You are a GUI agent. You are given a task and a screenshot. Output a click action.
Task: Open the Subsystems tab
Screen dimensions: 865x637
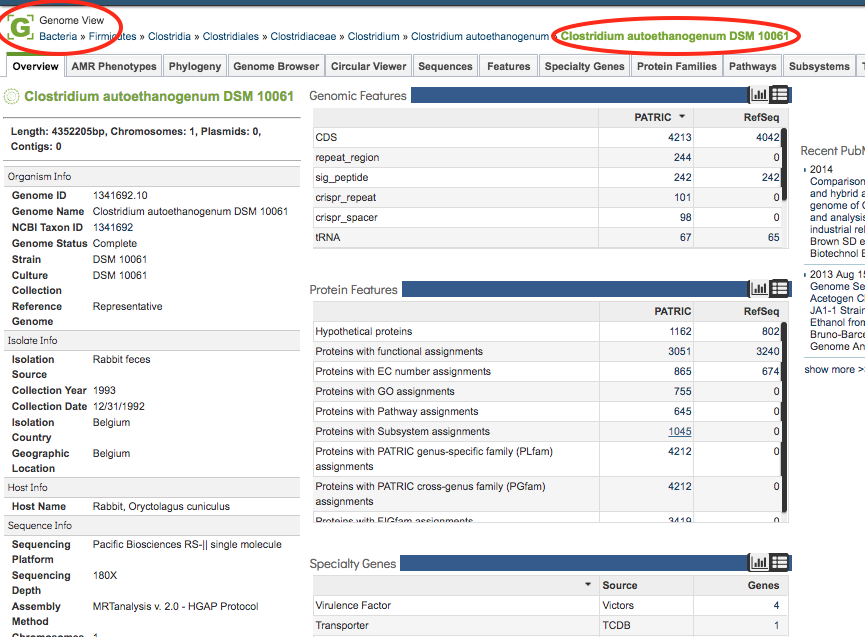click(819, 66)
